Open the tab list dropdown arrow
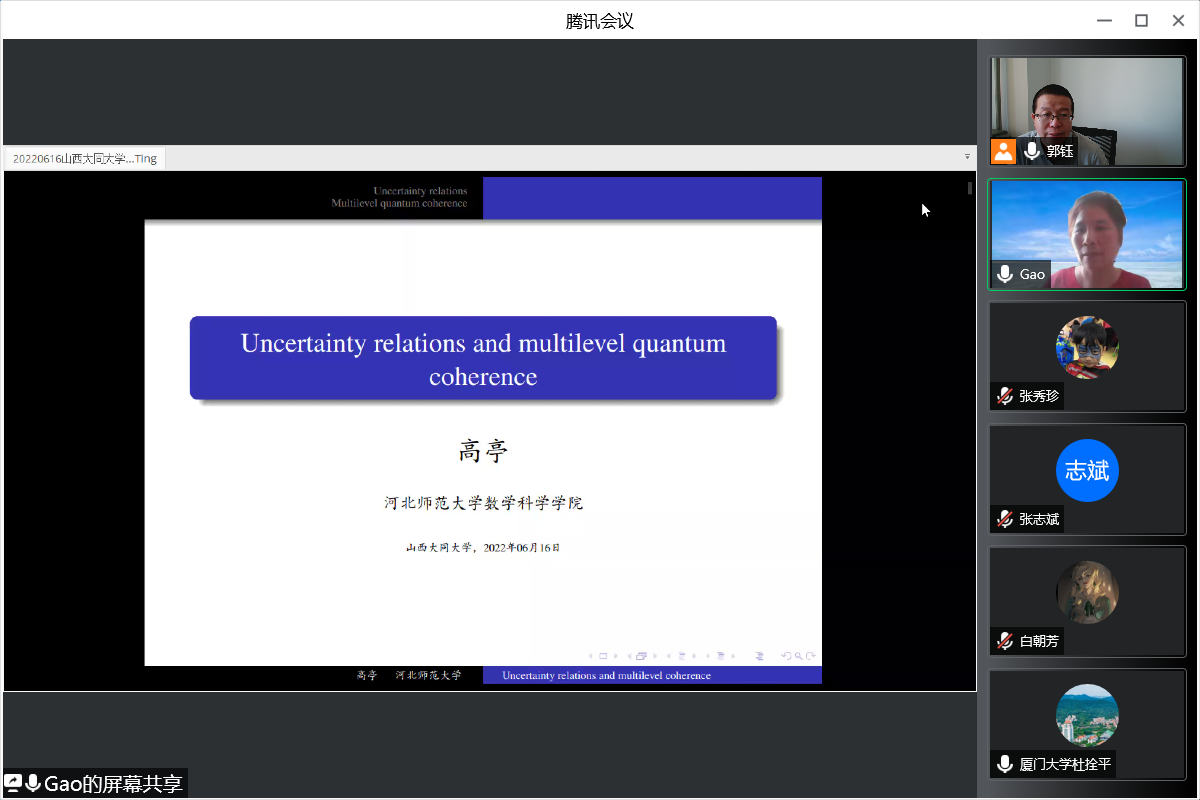This screenshot has width=1200, height=800. pyautogui.click(x=967, y=157)
